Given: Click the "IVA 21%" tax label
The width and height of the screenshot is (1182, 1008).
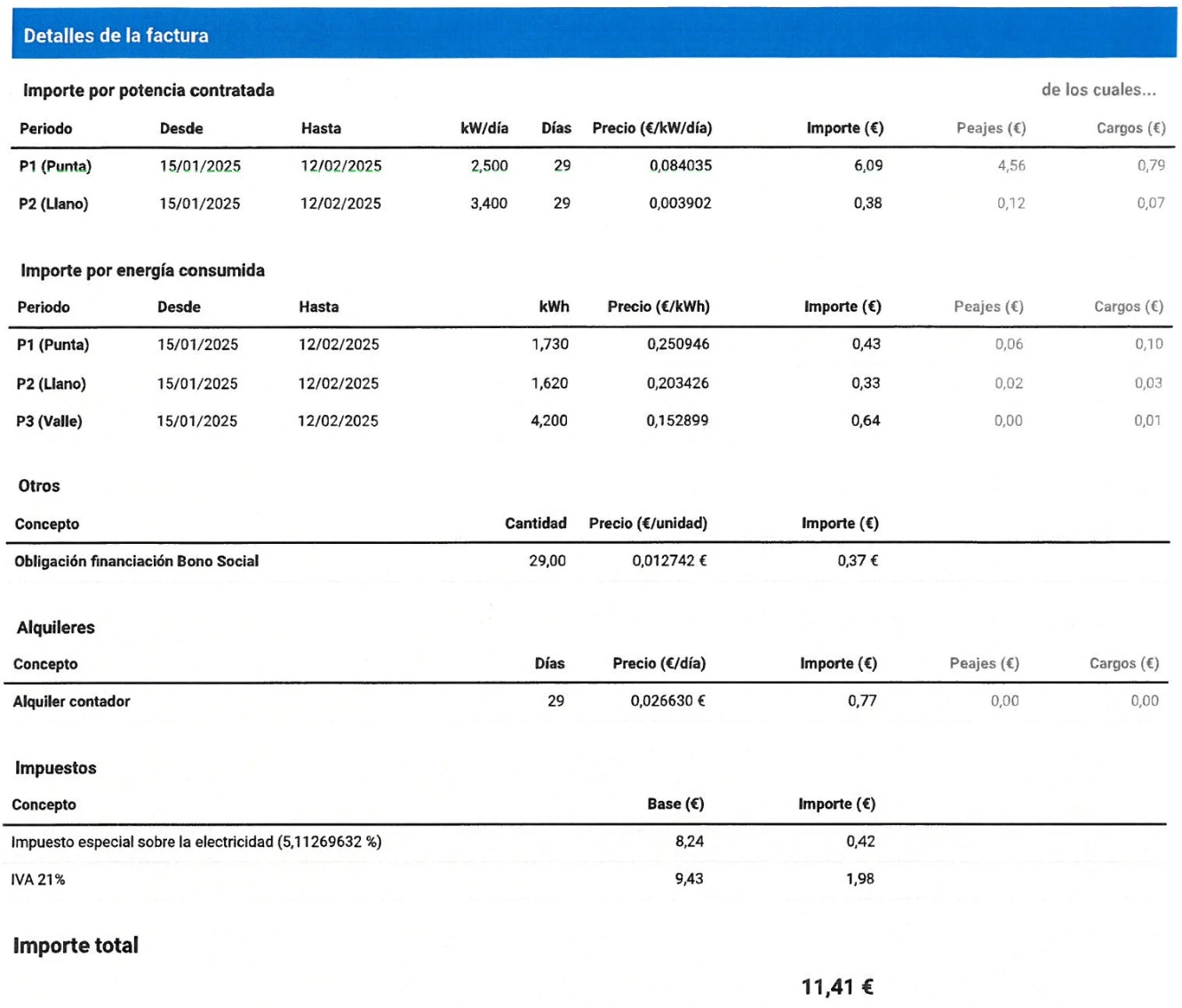Looking at the screenshot, I should [37, 880].
